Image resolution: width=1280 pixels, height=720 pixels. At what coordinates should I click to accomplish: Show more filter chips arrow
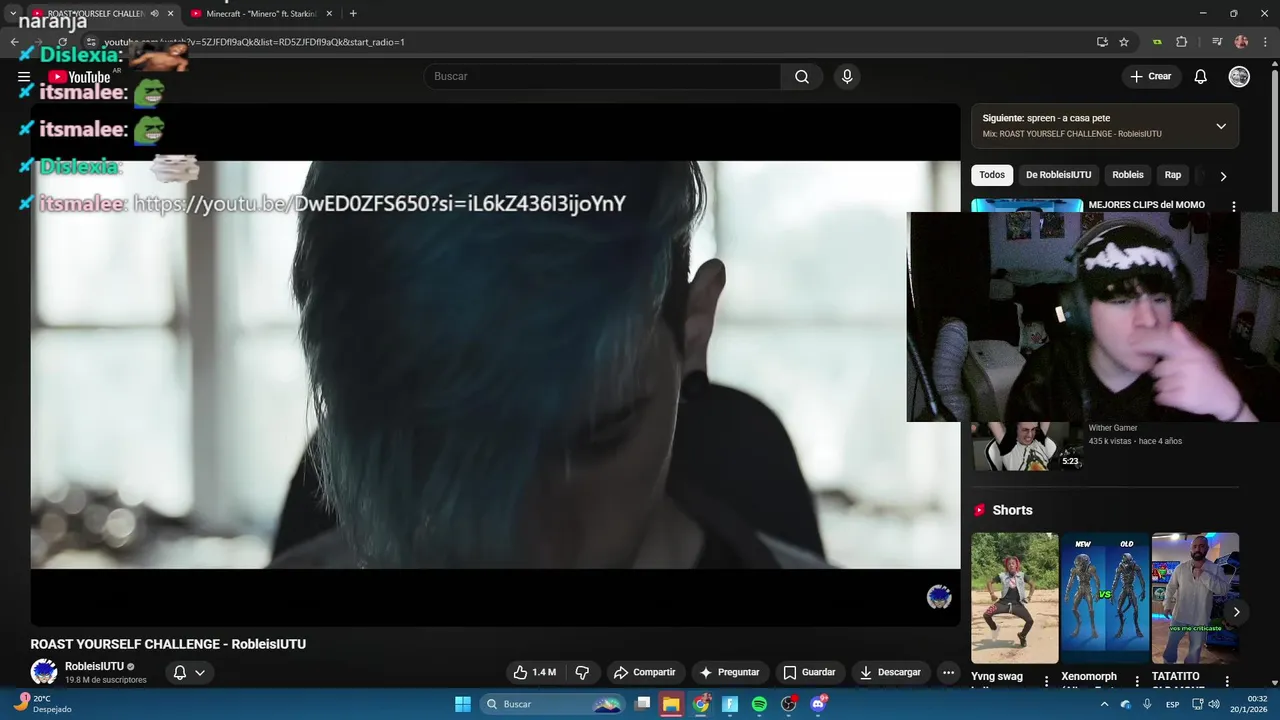click(1222, 176)
